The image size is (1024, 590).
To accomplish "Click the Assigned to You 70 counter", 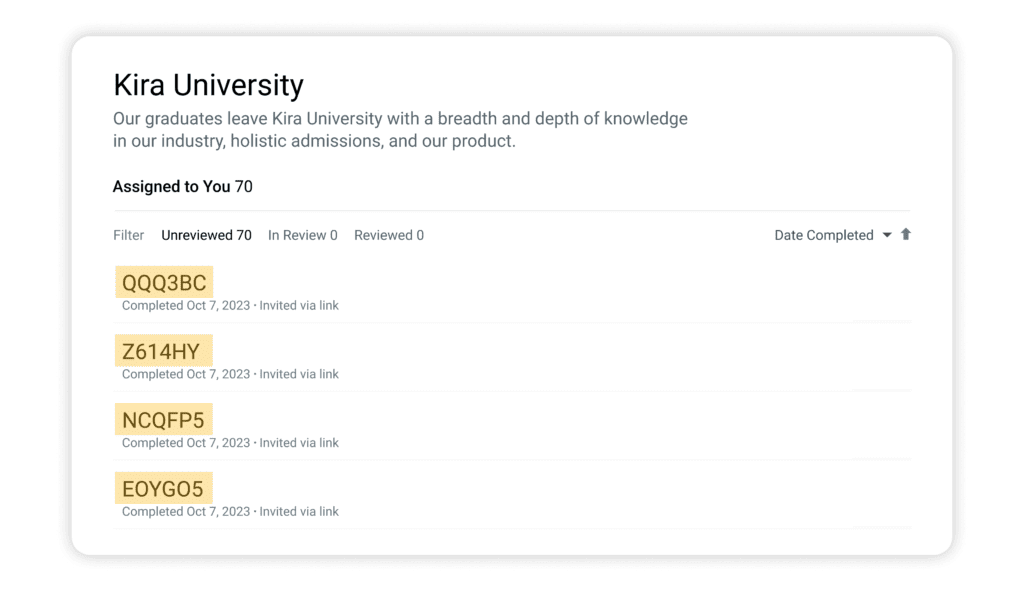I will click(x=183, y=186).
